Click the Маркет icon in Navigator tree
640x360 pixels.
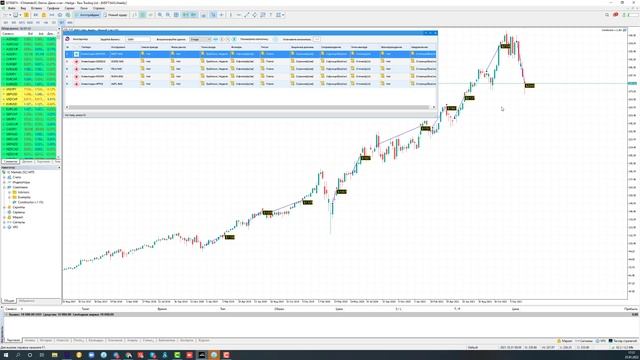click(x=10, y=218)
